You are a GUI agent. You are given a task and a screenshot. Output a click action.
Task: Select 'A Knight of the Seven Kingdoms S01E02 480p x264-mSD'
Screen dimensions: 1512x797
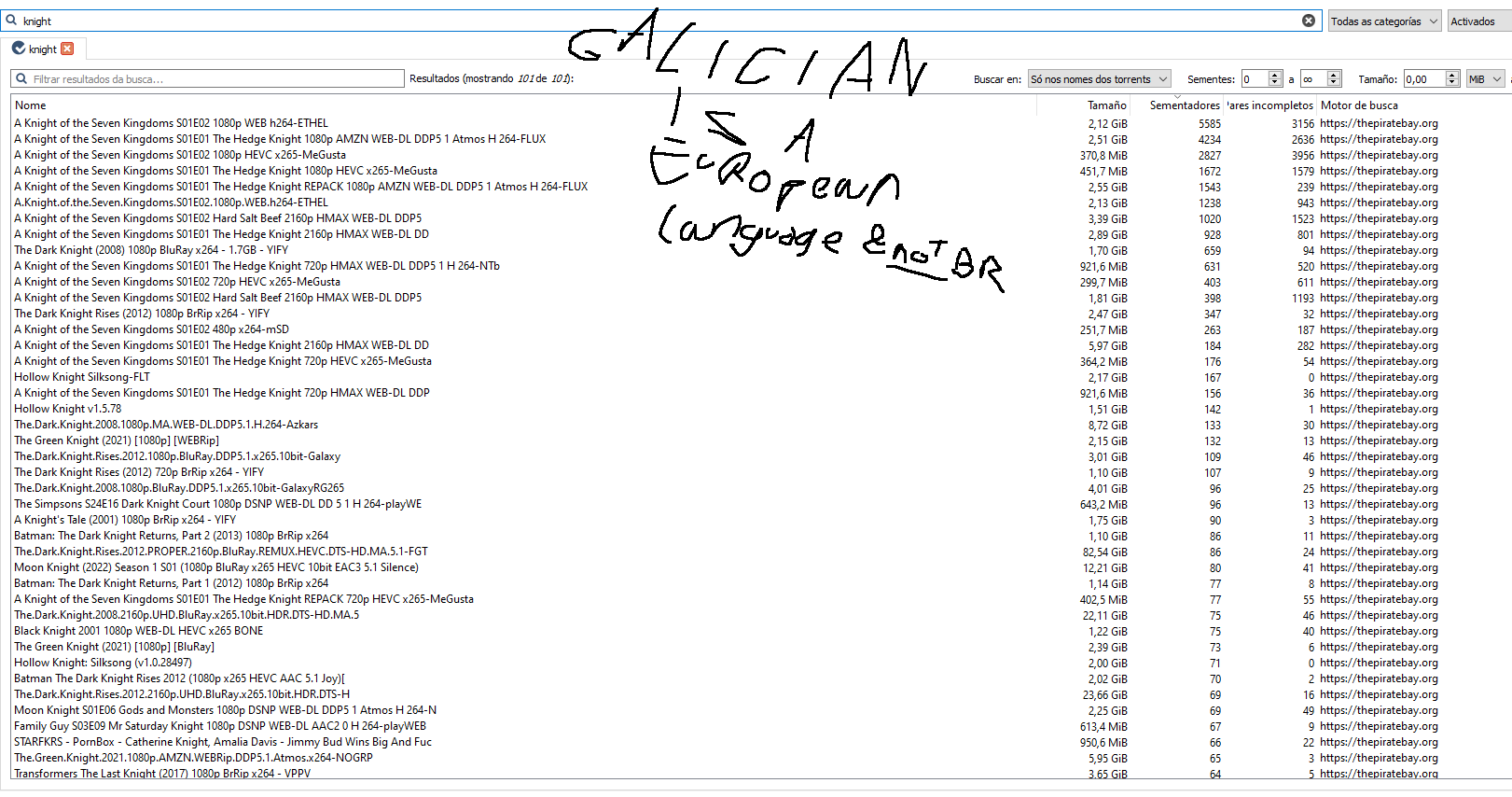[152, 329]
